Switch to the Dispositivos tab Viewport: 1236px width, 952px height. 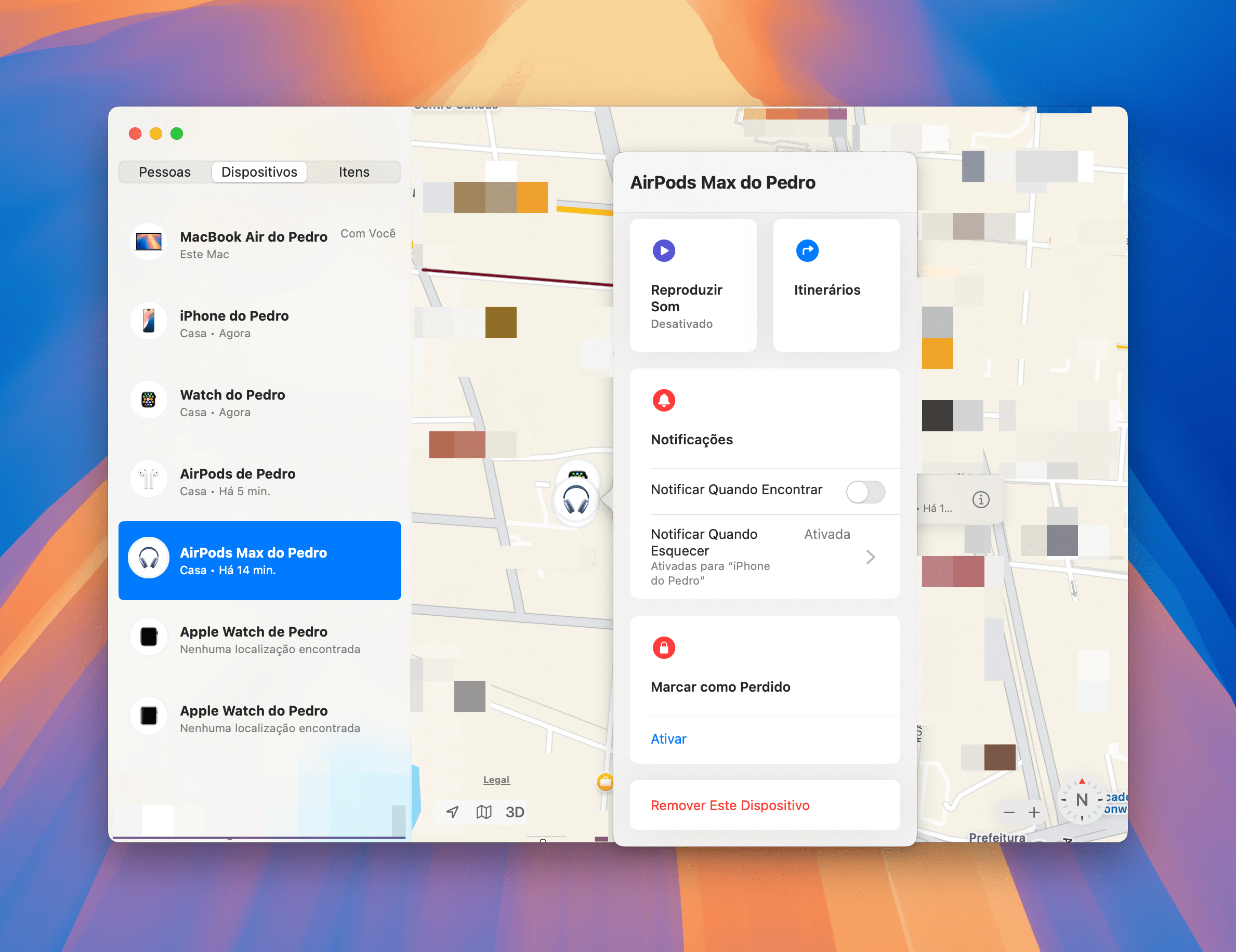pyautogui.click(x=259, y=172)
